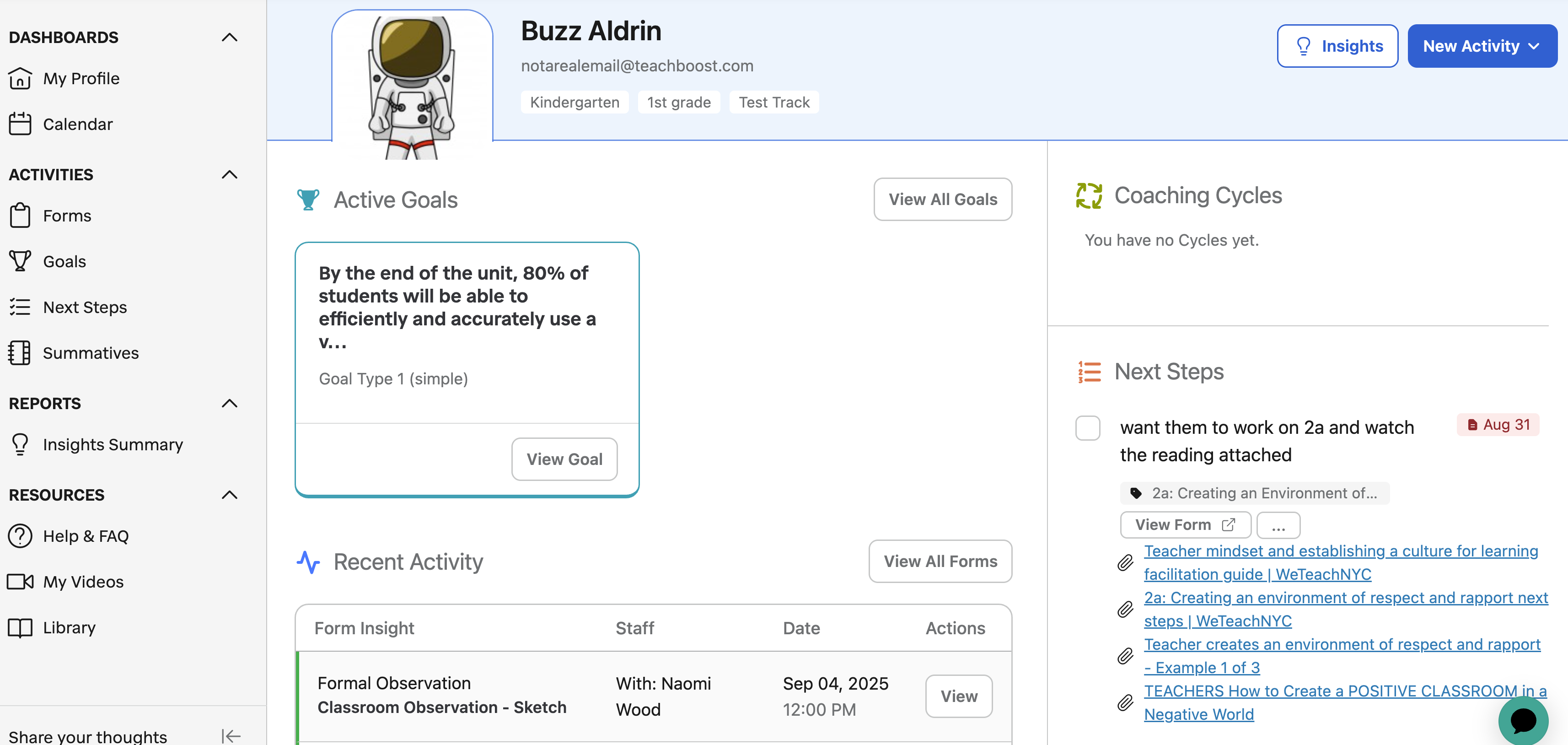
Task: Click View All Goals
Action: (x=942, y=199)
